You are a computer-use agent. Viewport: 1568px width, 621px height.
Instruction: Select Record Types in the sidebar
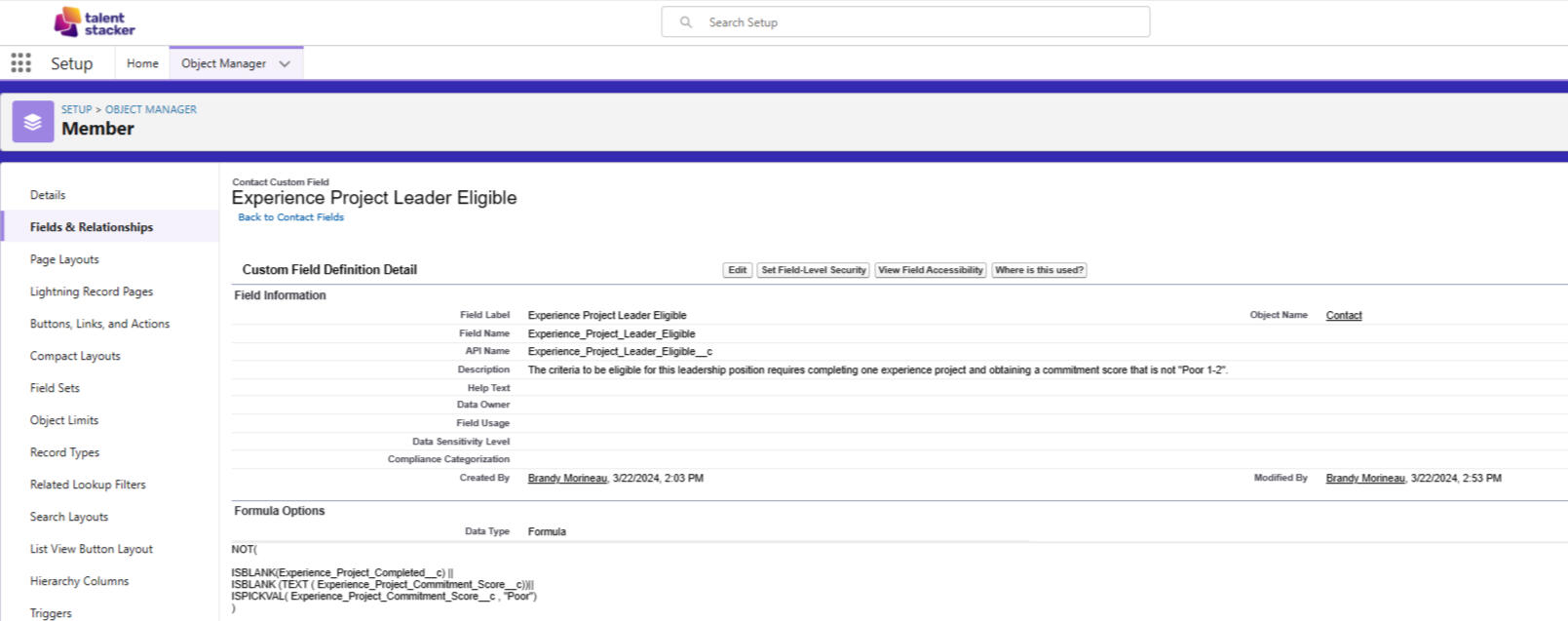tap(64, 452)
